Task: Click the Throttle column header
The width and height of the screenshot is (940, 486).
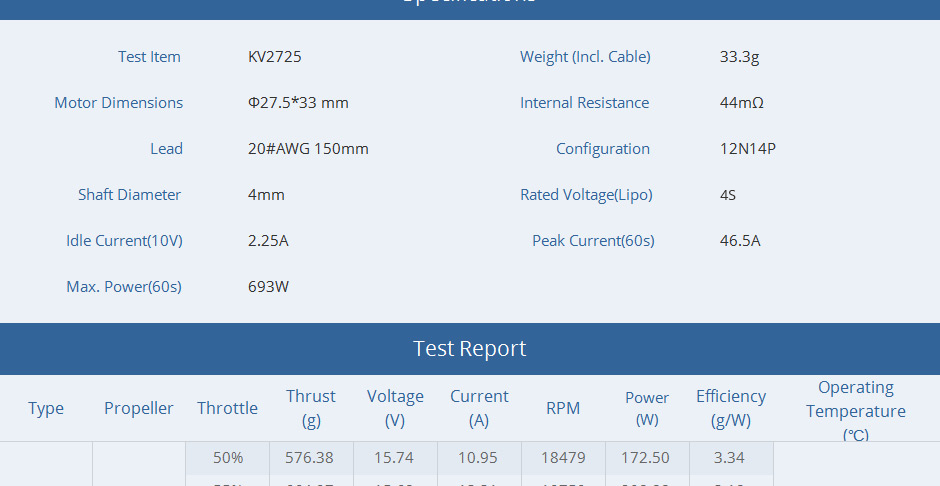Action: 227,408
